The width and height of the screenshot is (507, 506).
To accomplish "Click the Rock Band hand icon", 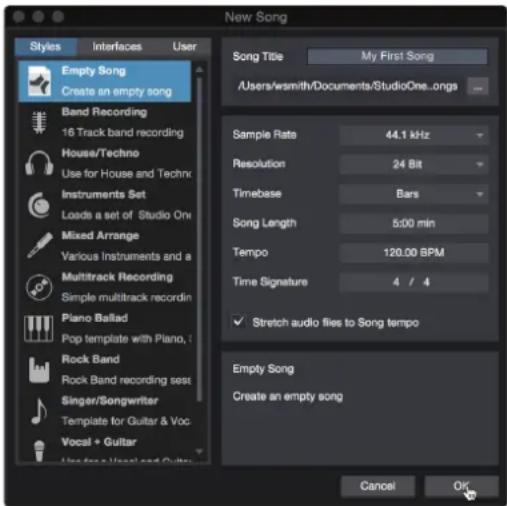I will [39, 370].
